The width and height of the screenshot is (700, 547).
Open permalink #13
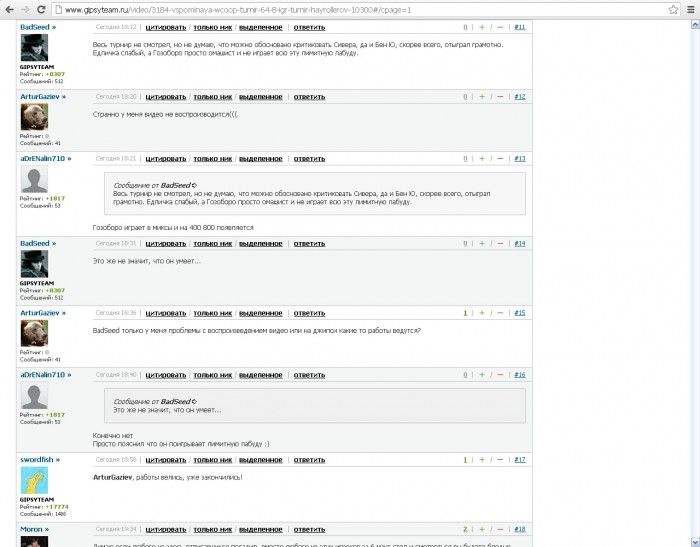click(520, 159)
